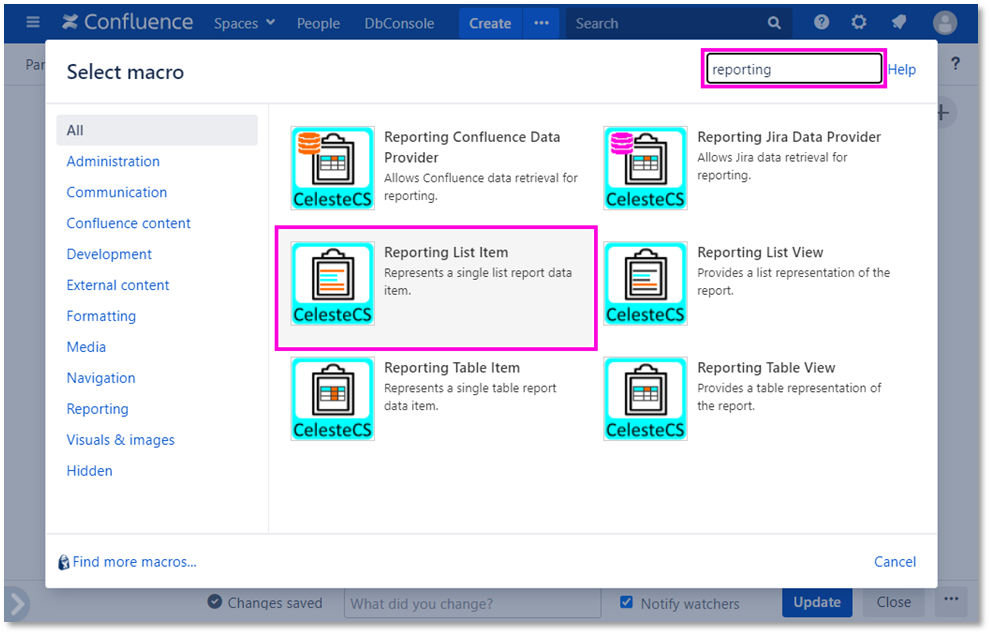Image resolution: width=991 pixels, height=635 pixels.
Task: Click the macro search field containing reporting
Action: [x=794, y=69]
